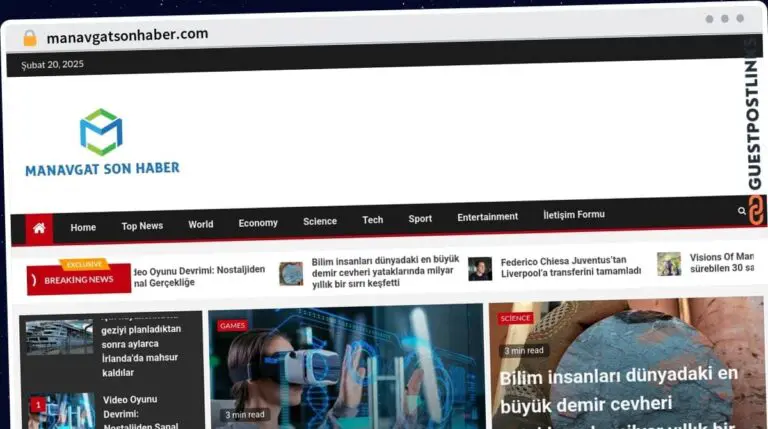Navigate to the Tech section
This screenshot has width=768, height=429.
(x=373, y=220)
